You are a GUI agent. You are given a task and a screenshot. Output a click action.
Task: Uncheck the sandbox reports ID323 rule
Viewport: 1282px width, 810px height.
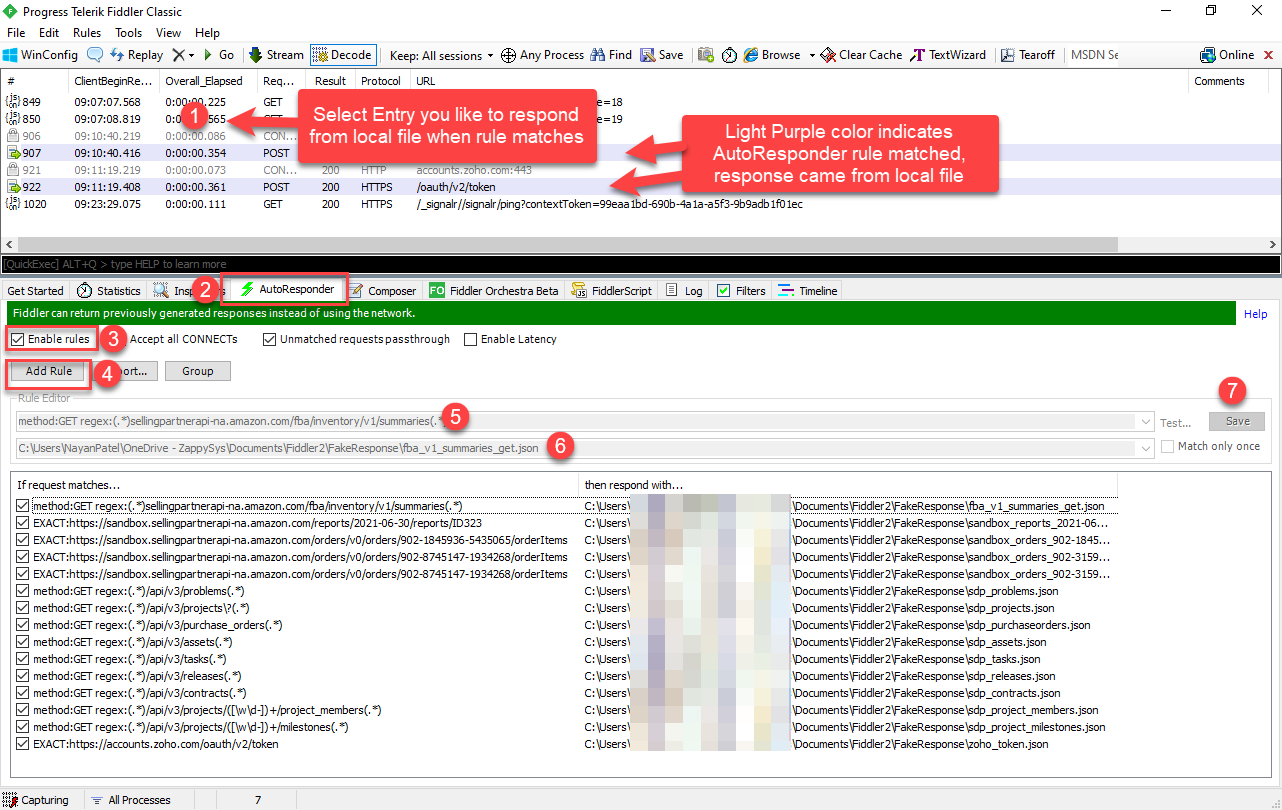(x=23, y=524)
